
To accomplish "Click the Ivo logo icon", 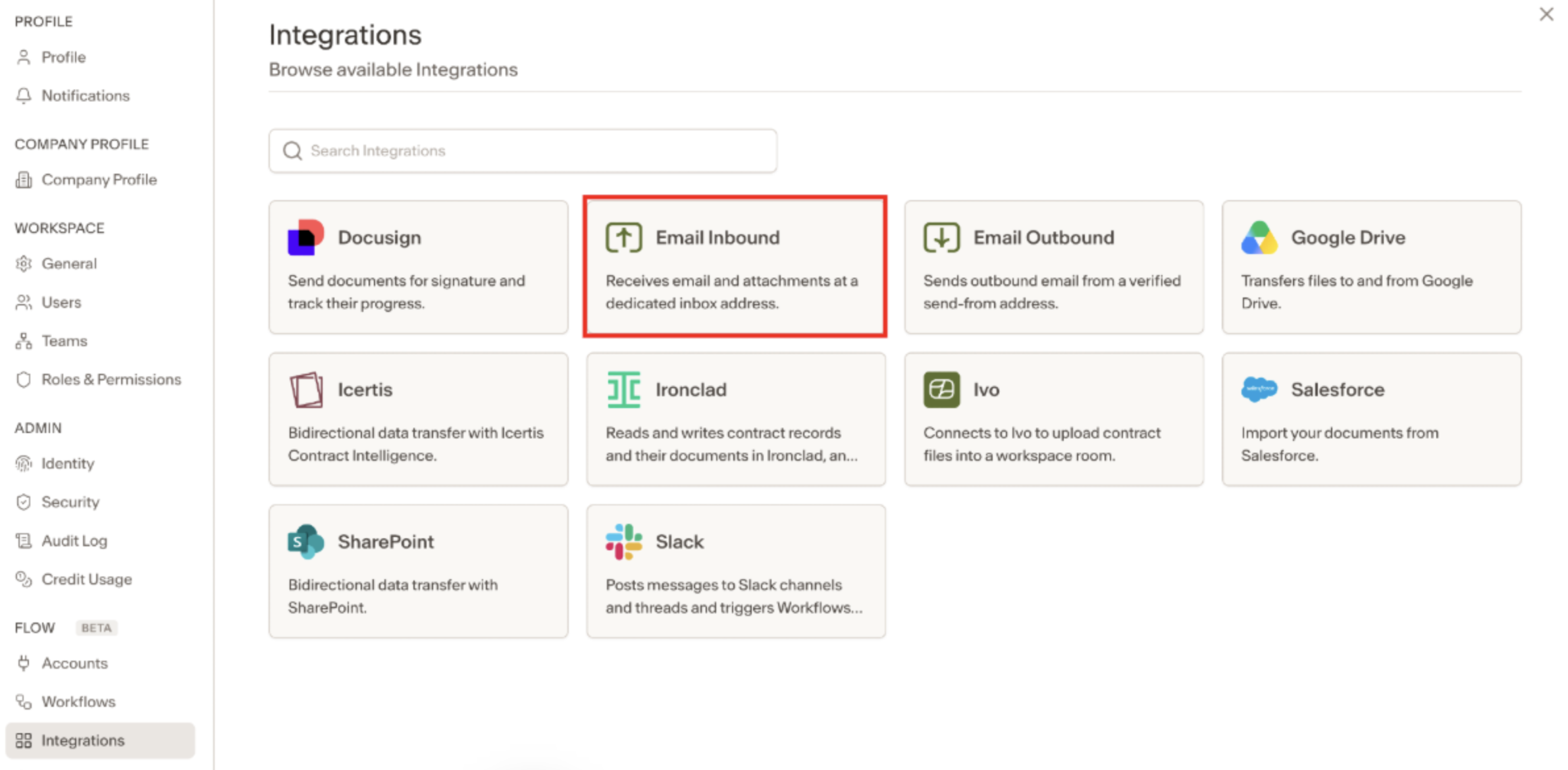I will pos(941,390).
